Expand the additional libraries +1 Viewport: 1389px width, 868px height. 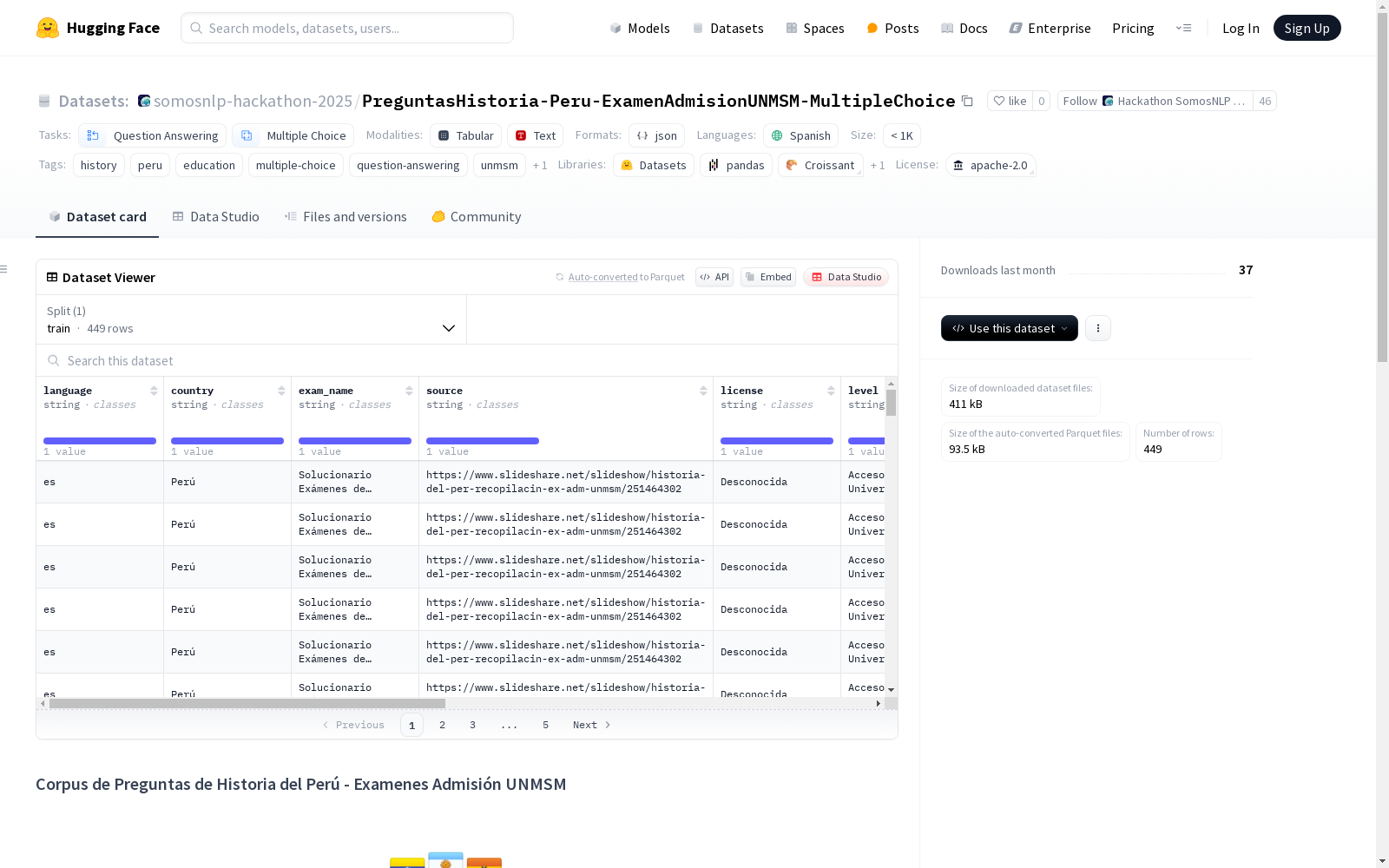pyautogui.click(x=878, y=165)
